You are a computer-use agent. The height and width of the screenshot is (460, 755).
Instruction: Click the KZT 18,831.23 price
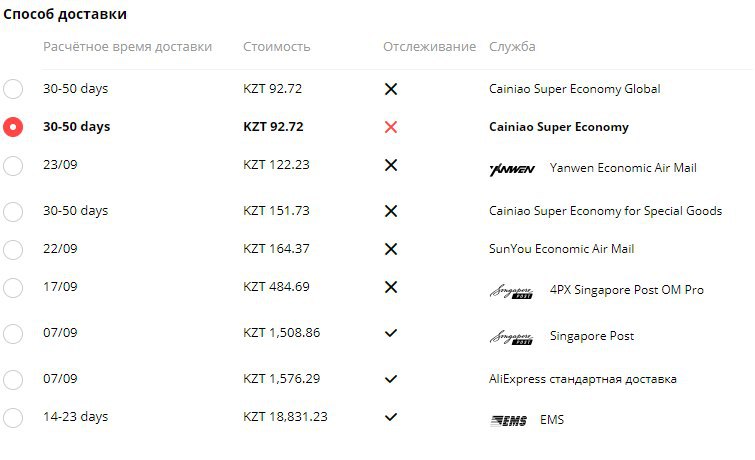tap(285, 417)
